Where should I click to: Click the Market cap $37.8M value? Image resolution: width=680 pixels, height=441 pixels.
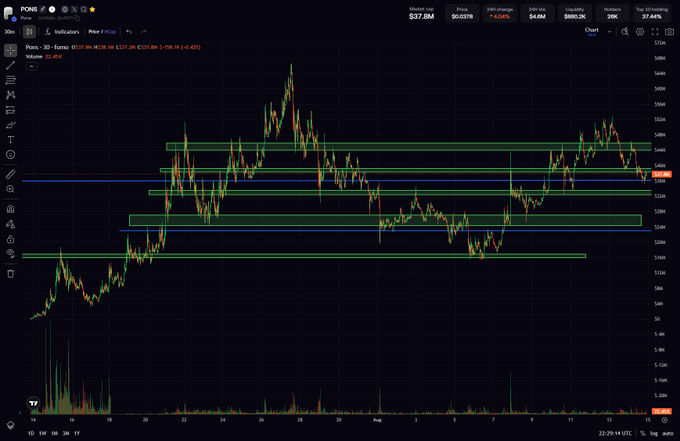coord(422,16)
